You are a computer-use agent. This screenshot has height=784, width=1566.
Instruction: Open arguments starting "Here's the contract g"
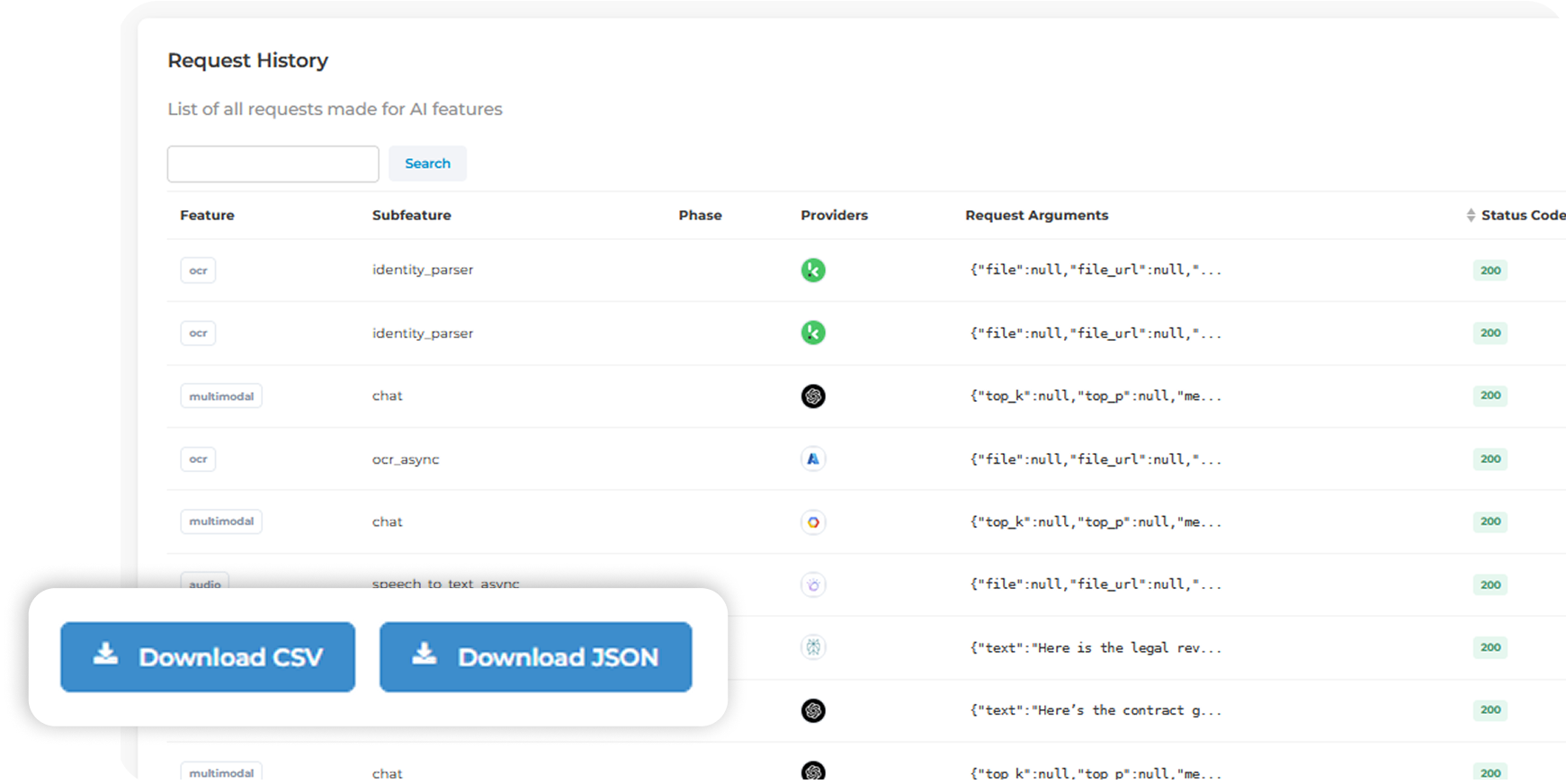[x=1096, y=710]
